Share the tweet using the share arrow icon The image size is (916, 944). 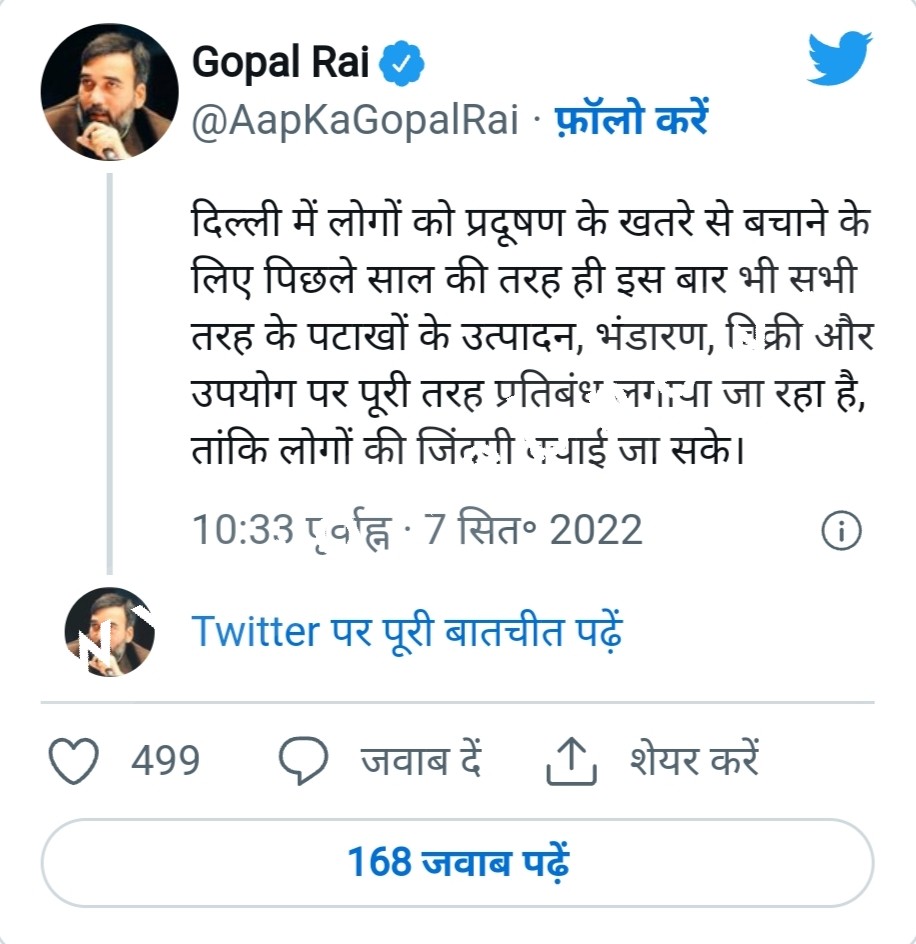[569, 760]
